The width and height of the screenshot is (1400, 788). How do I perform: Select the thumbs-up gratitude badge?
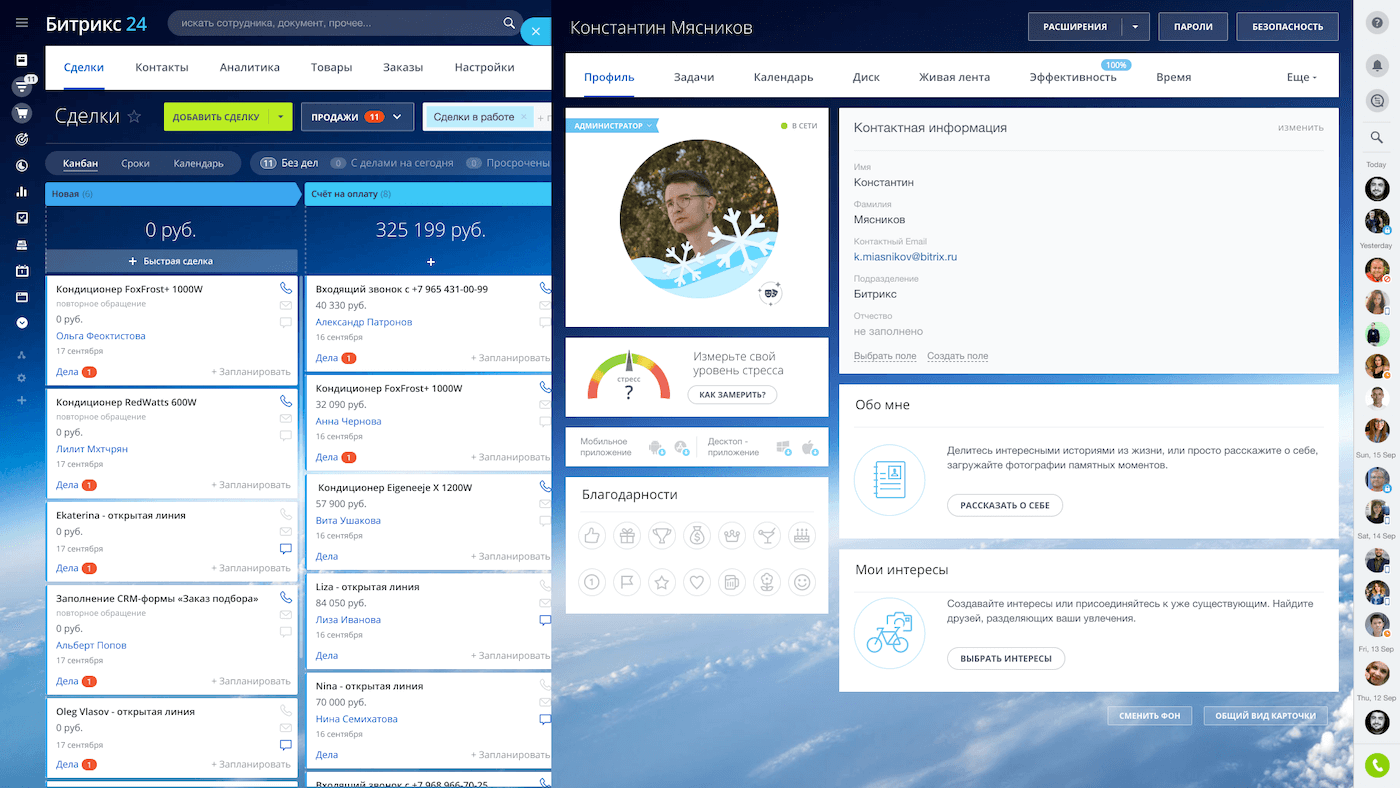pos(592,536)
